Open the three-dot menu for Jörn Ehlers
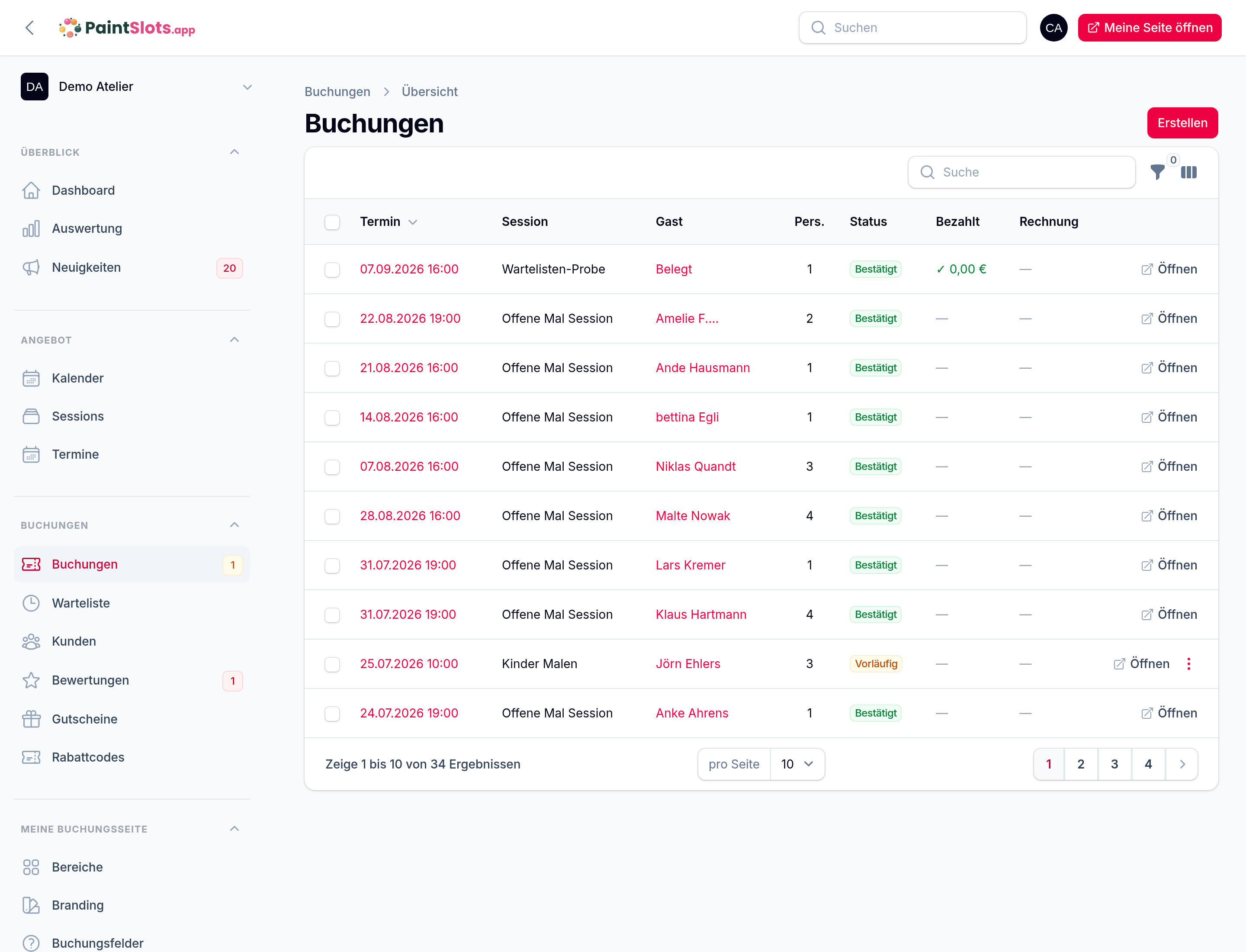1246x952 pixels. coord(1189,664)
